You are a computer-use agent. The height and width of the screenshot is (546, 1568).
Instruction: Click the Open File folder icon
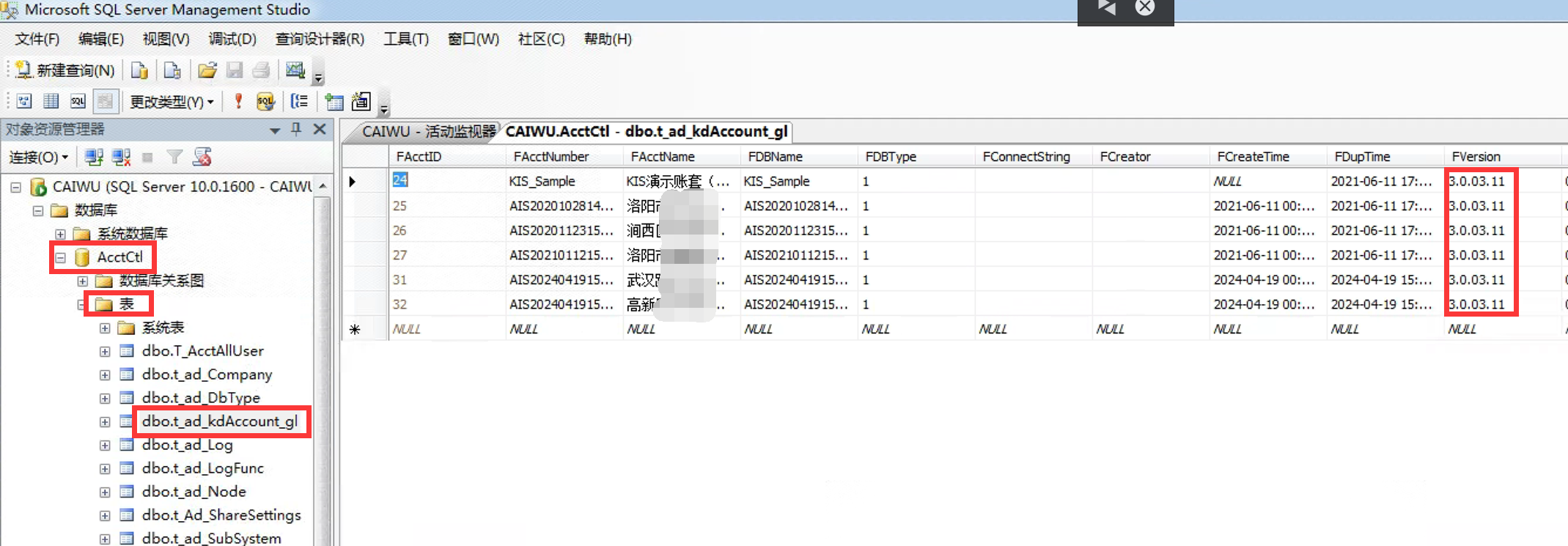pyautogui.click(x=207, y=70)
